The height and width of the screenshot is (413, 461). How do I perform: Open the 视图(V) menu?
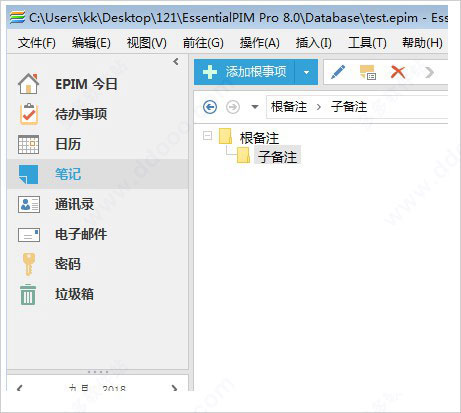(x=146, y=43)
